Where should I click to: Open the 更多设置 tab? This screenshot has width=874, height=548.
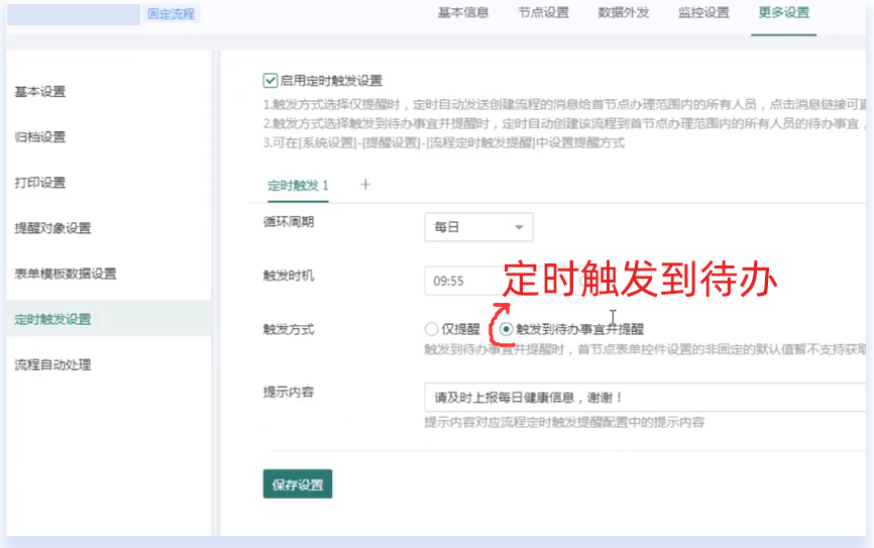coord(784,13)
